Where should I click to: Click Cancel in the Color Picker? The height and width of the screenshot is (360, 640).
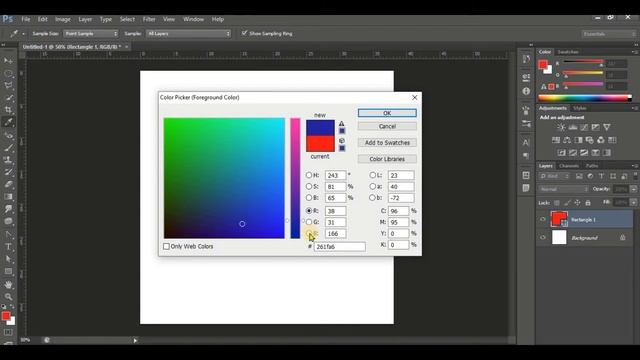387,127
